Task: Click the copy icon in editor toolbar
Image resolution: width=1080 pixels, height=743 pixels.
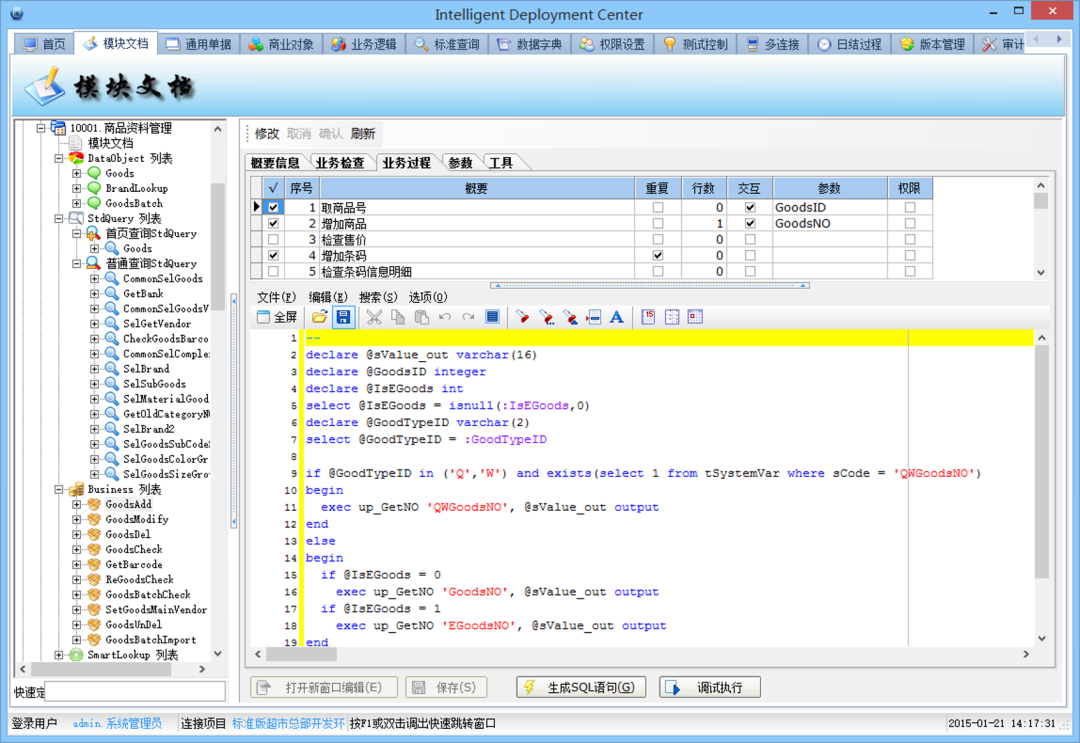Action: [397, 317]
